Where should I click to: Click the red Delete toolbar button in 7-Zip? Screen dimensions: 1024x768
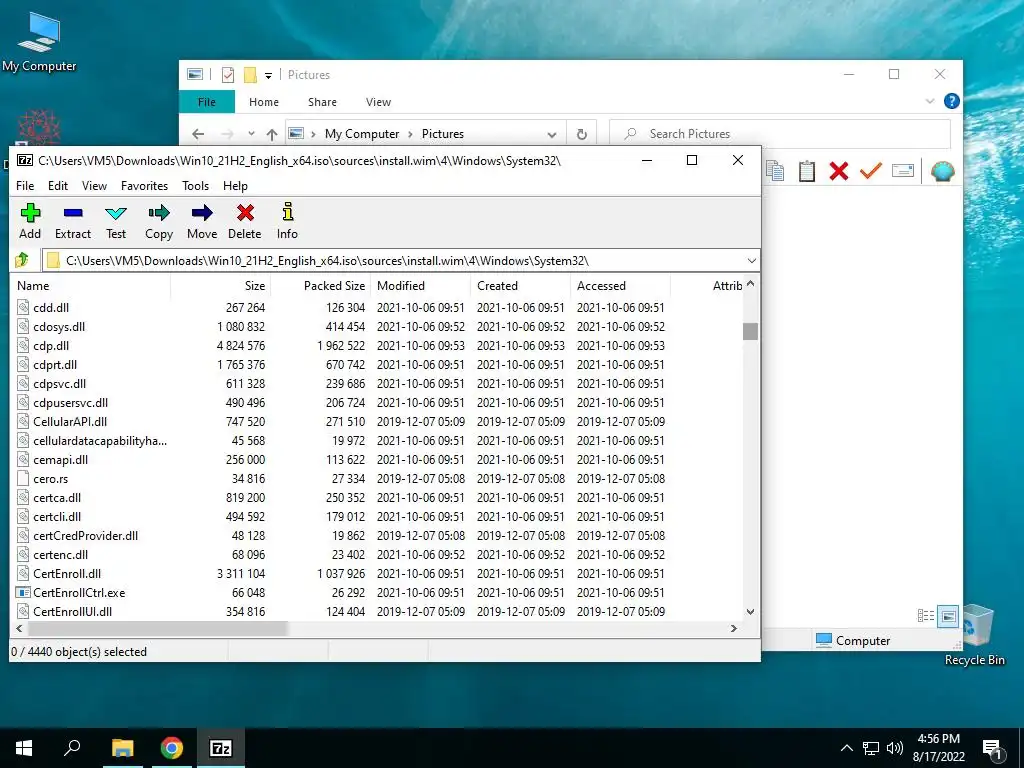245,221
